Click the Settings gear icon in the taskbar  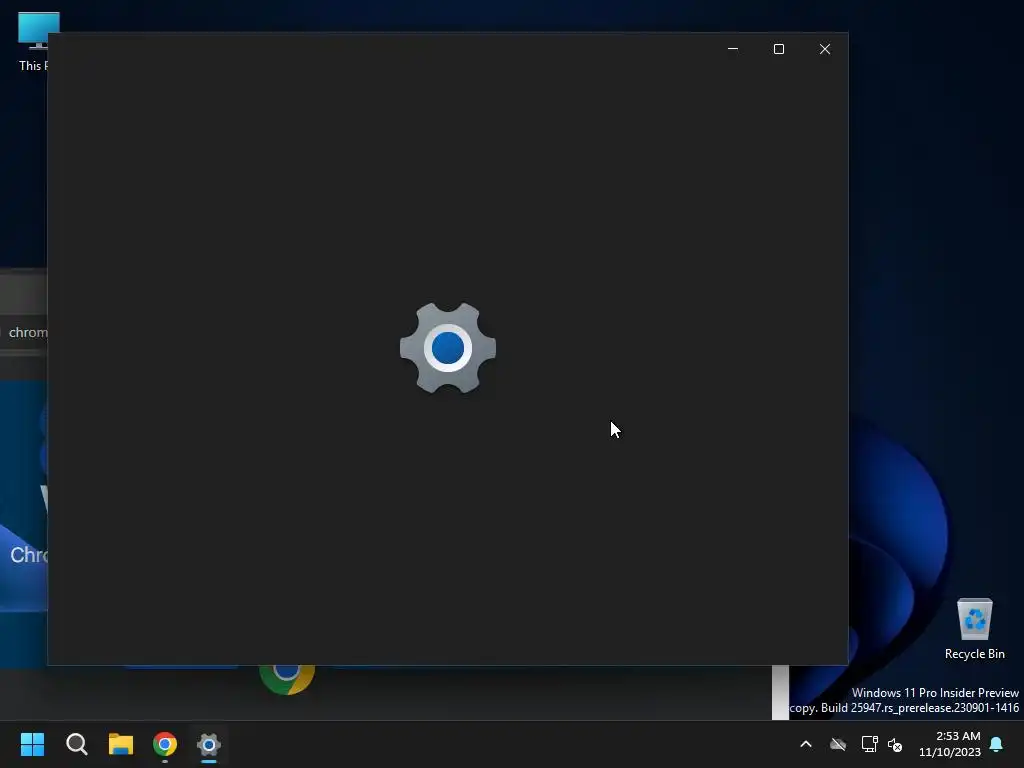coord(209,744)
